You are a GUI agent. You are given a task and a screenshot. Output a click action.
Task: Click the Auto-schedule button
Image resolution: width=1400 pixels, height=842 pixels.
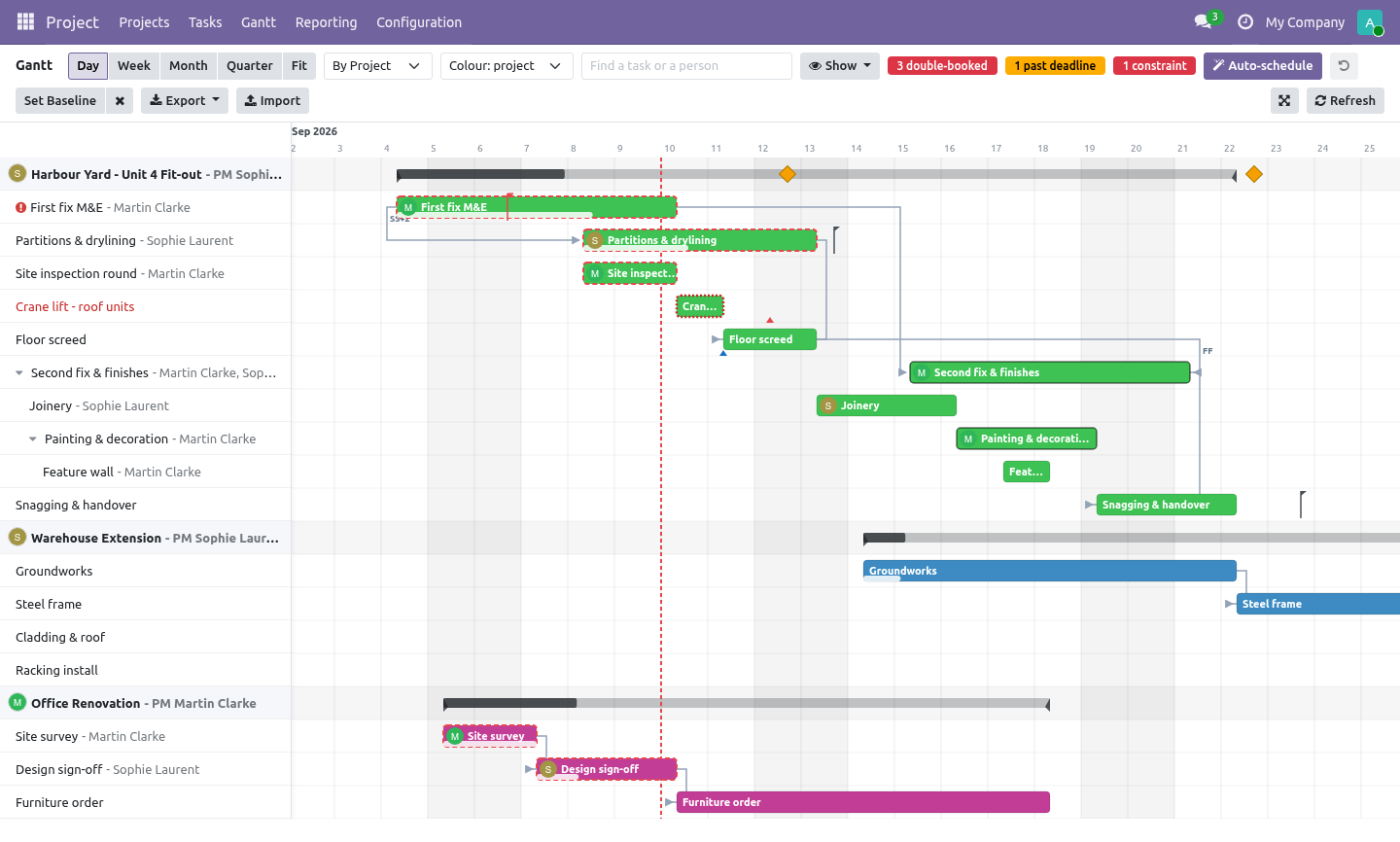[x=1263, y=66]
